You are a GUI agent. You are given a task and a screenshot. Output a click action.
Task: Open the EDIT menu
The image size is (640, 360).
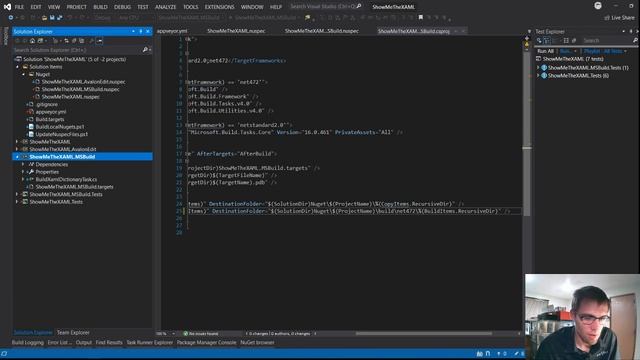36,7
